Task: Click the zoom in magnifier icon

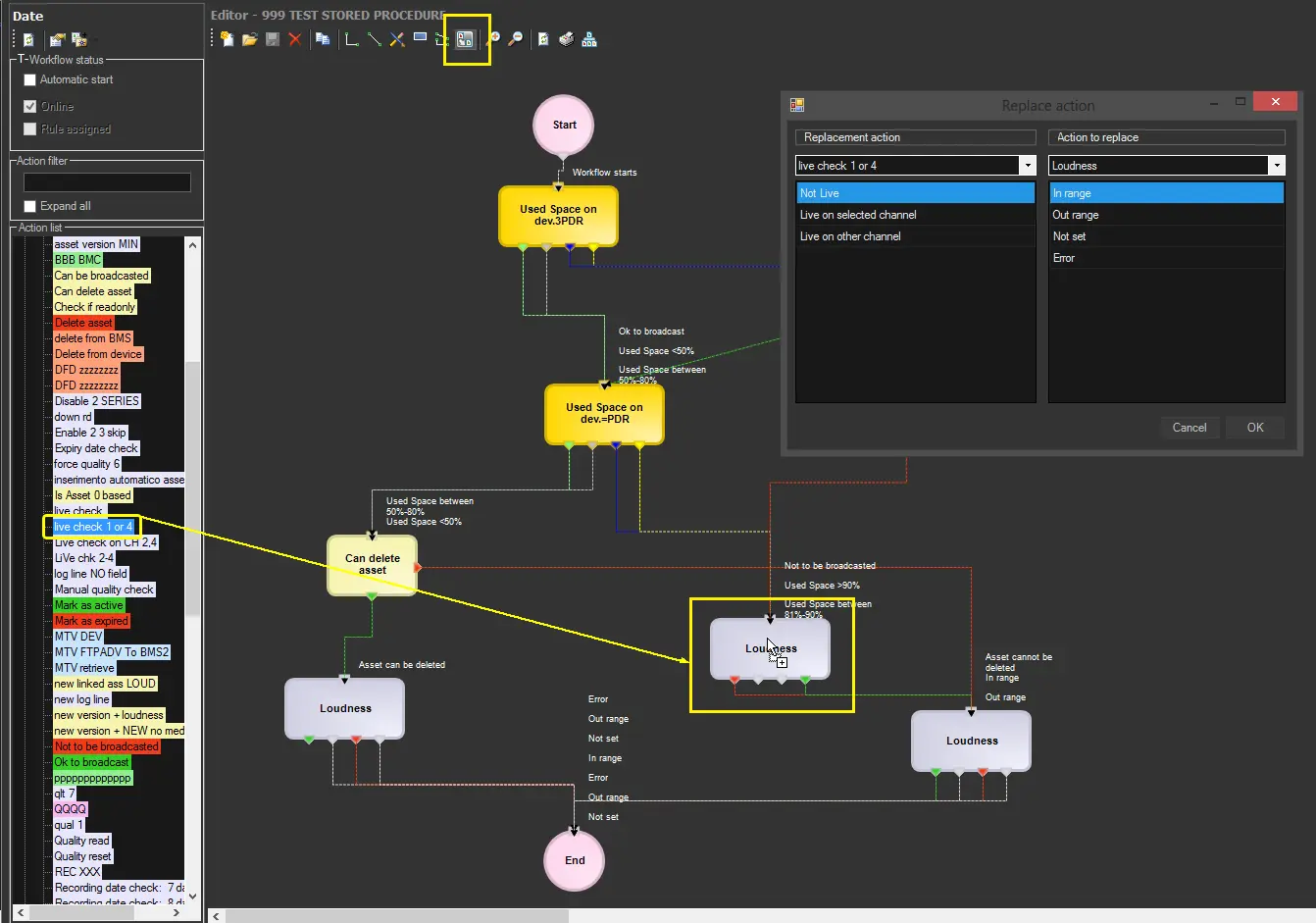Action: (x=493, y=39)
